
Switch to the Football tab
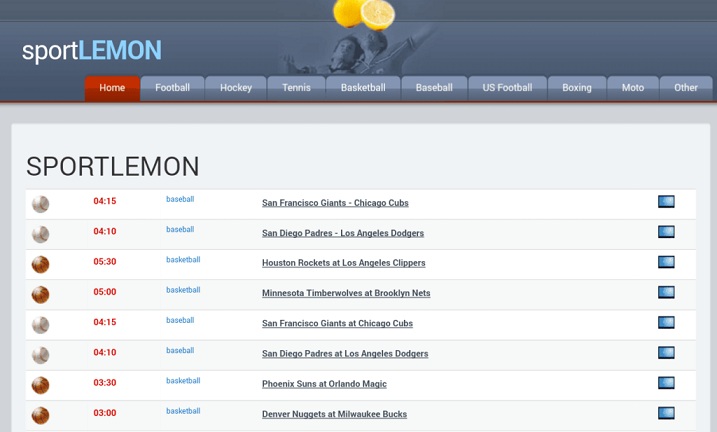pos(172,88)
